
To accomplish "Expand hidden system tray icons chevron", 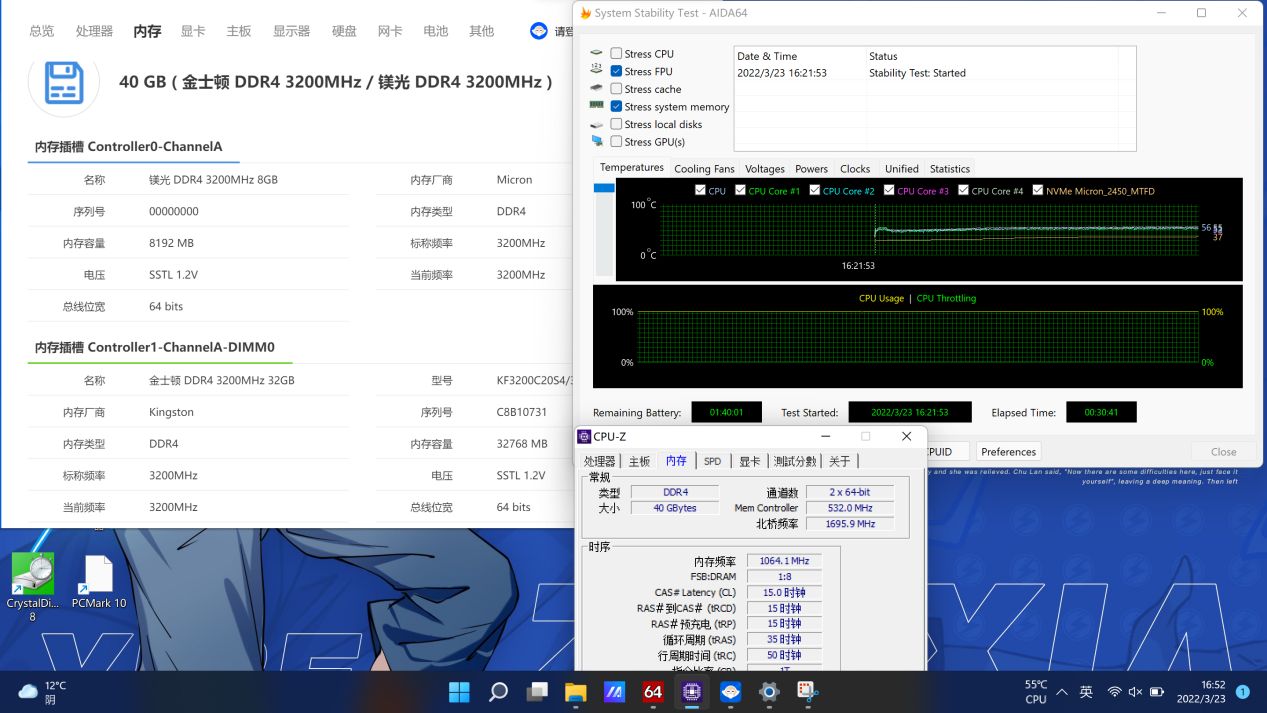I will [1062, 692].
